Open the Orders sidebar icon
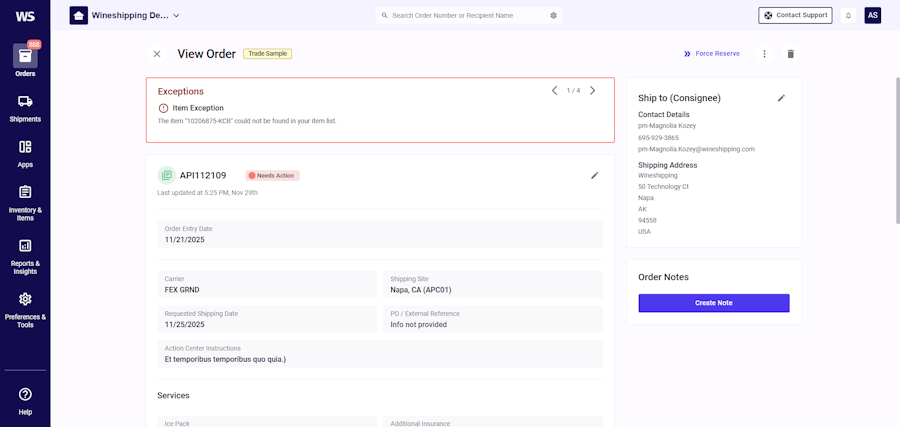The height and width of the screenshot is (427, 900). (x=25, y=57)
